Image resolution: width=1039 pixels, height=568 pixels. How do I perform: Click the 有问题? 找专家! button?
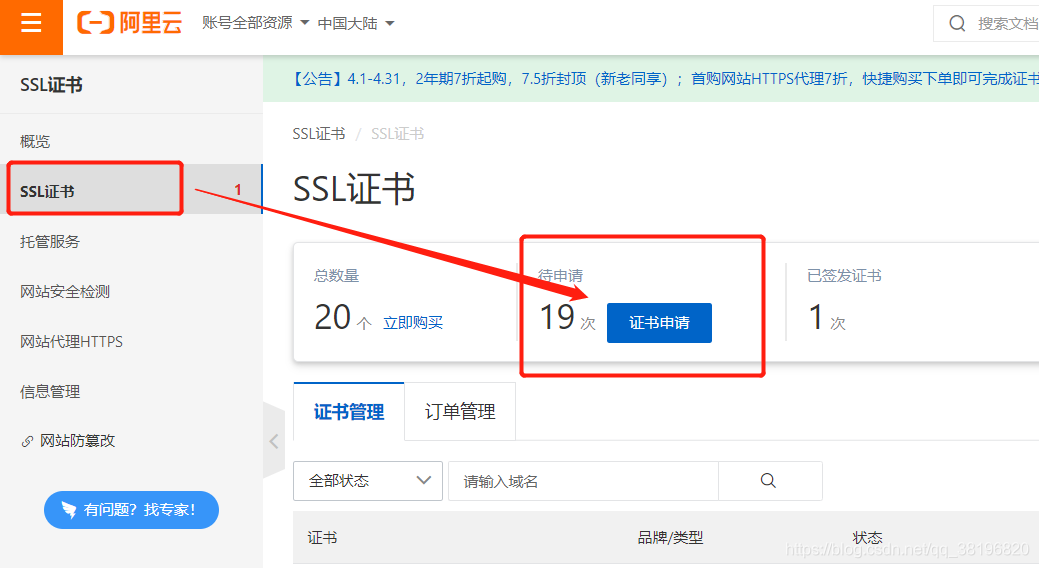coord(131,510)
